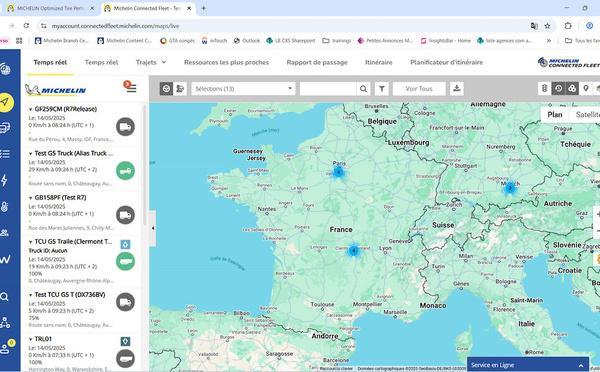Open the live navigation arrow sidebar icon
The image size is (600, 372).
click(5, 102)
